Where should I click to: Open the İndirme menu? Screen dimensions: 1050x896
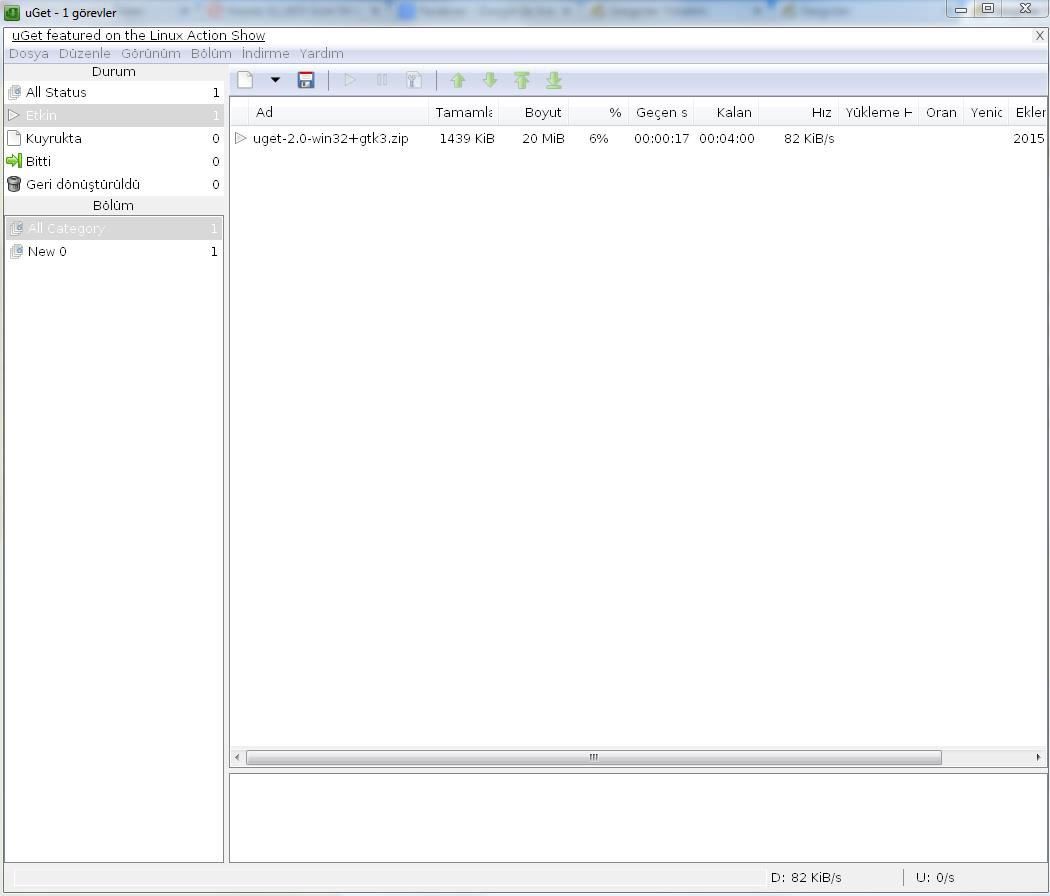pyautogui.click(x=265, y=54)
